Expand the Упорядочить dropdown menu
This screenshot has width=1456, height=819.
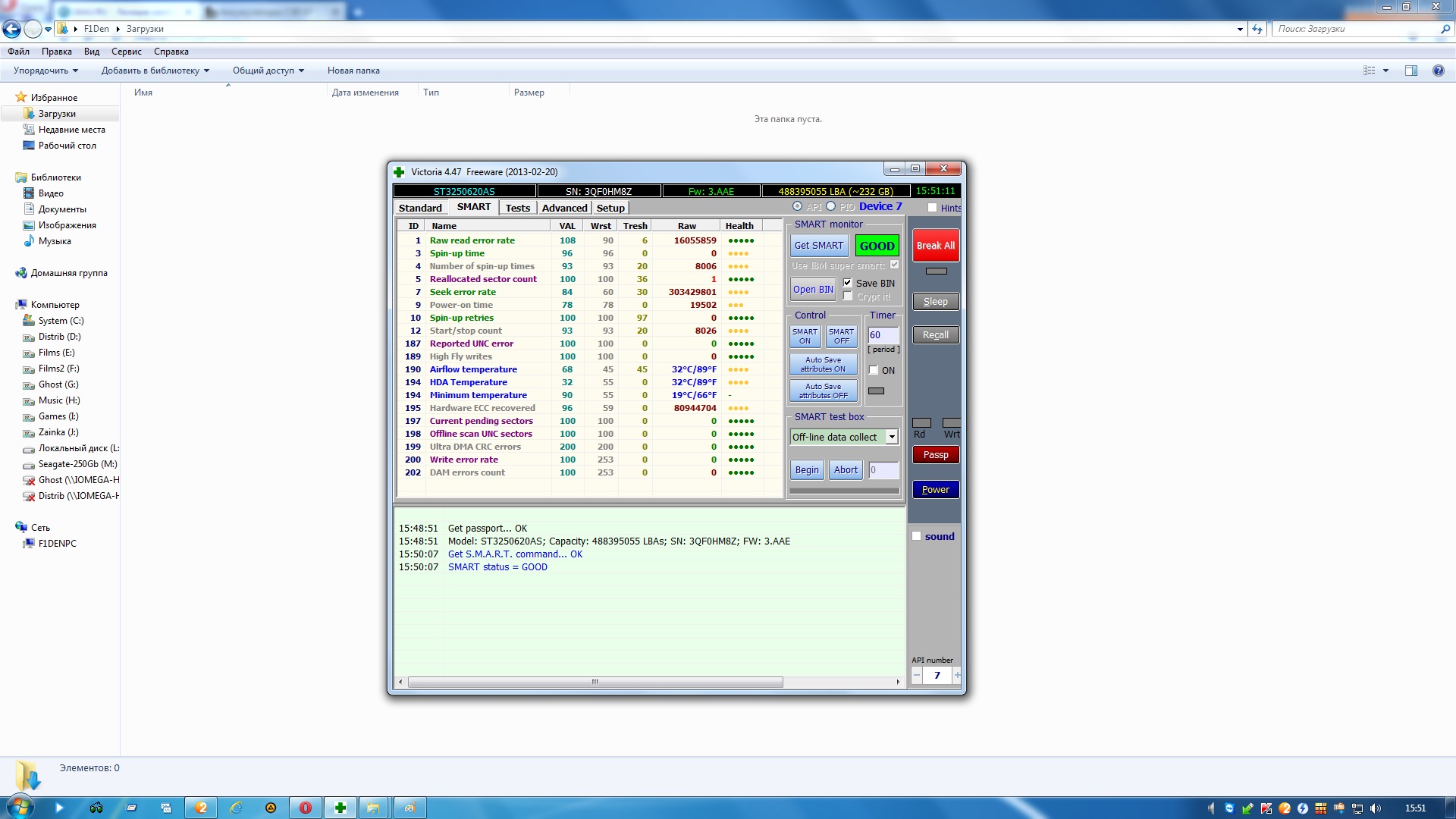coord(45,71)
